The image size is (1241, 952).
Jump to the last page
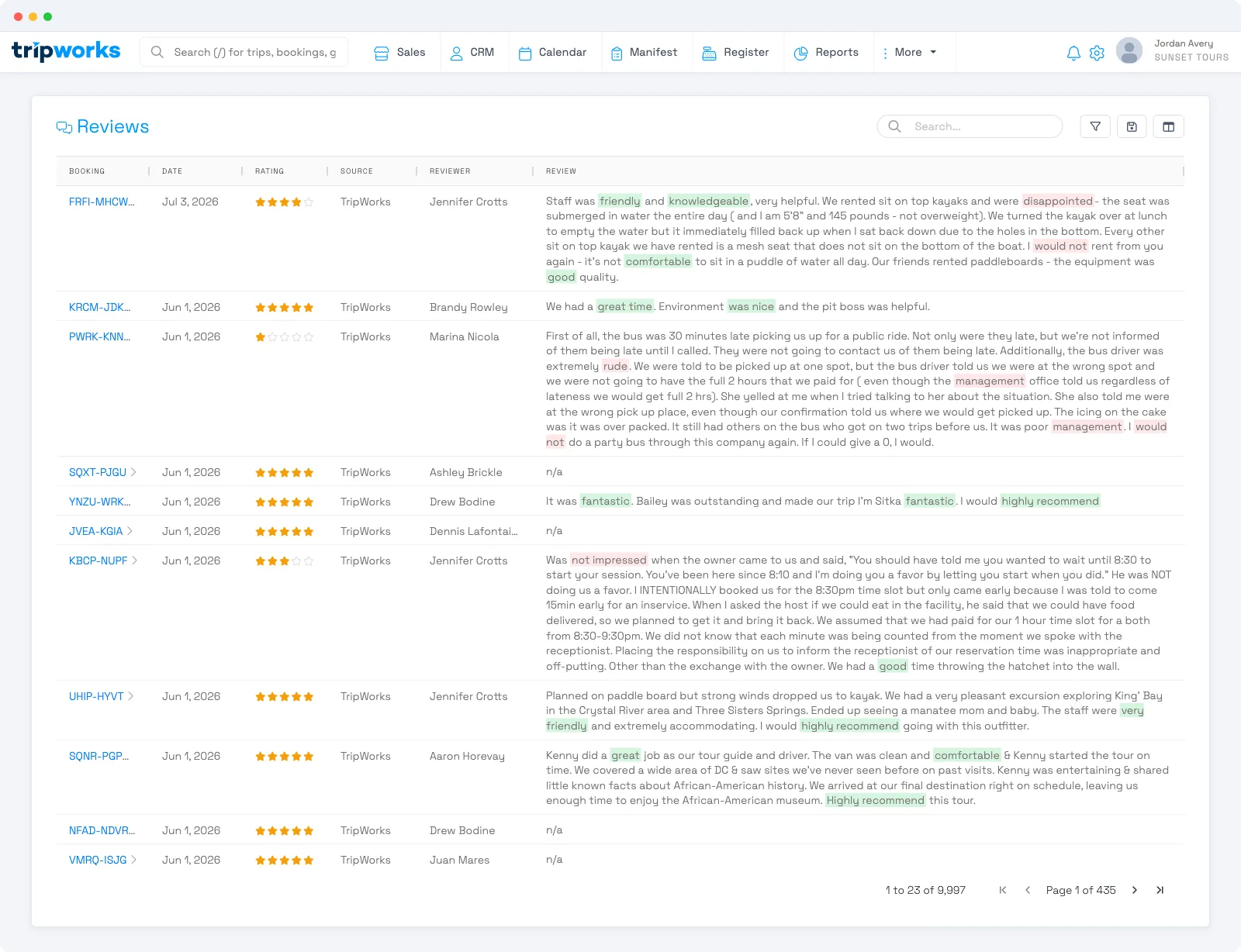pyautogui.click(x=1160, y=890)
